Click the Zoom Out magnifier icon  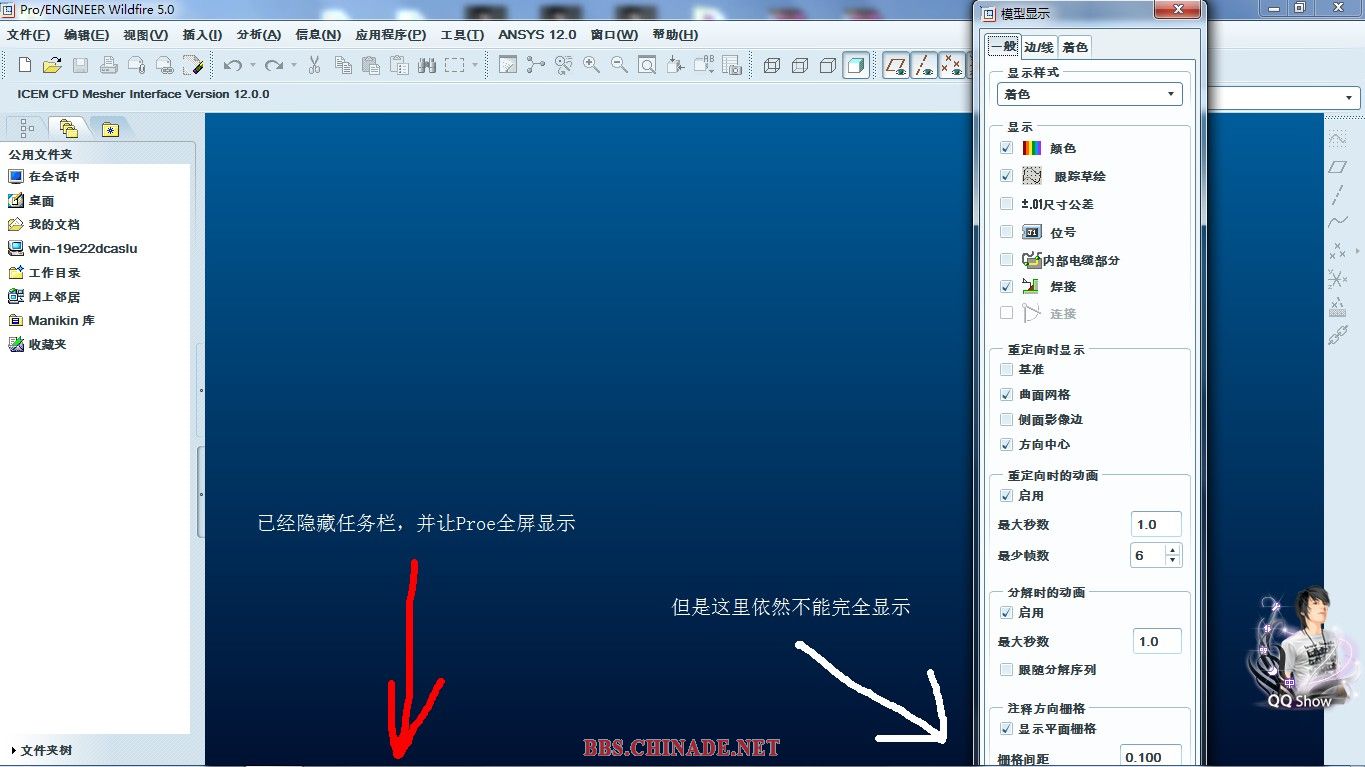point(620,65)
